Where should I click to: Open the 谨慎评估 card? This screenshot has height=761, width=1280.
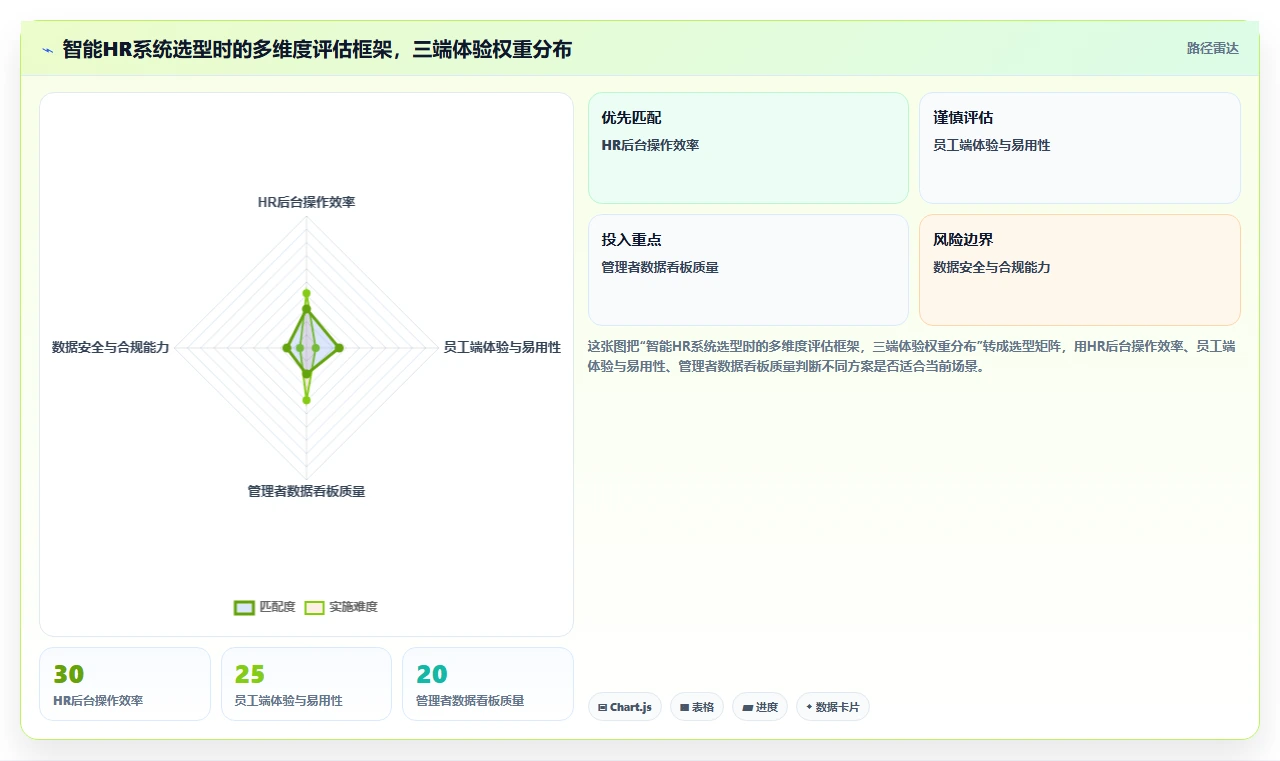tap(1080, 148)
